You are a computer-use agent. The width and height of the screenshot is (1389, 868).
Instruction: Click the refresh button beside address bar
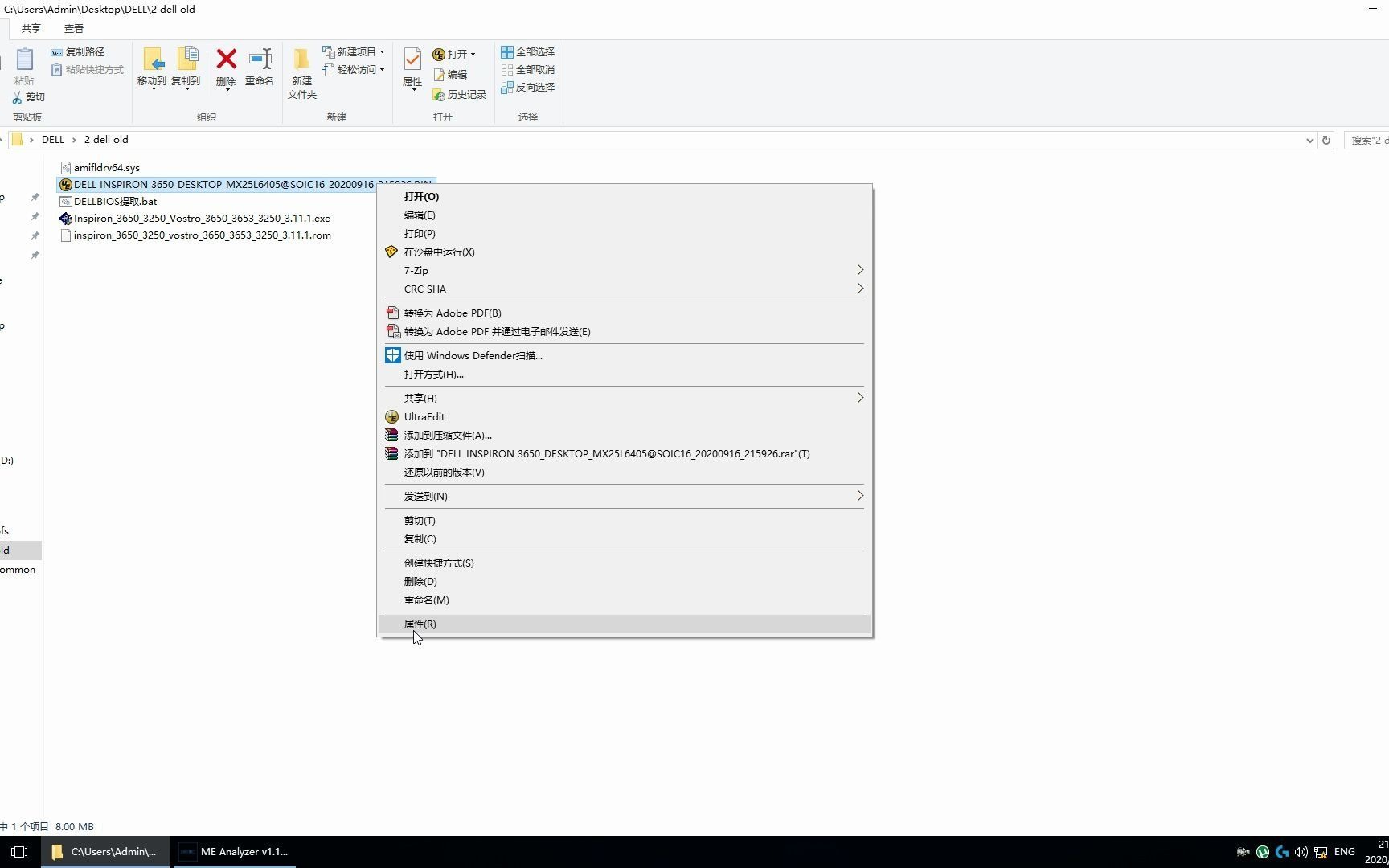1326,140
